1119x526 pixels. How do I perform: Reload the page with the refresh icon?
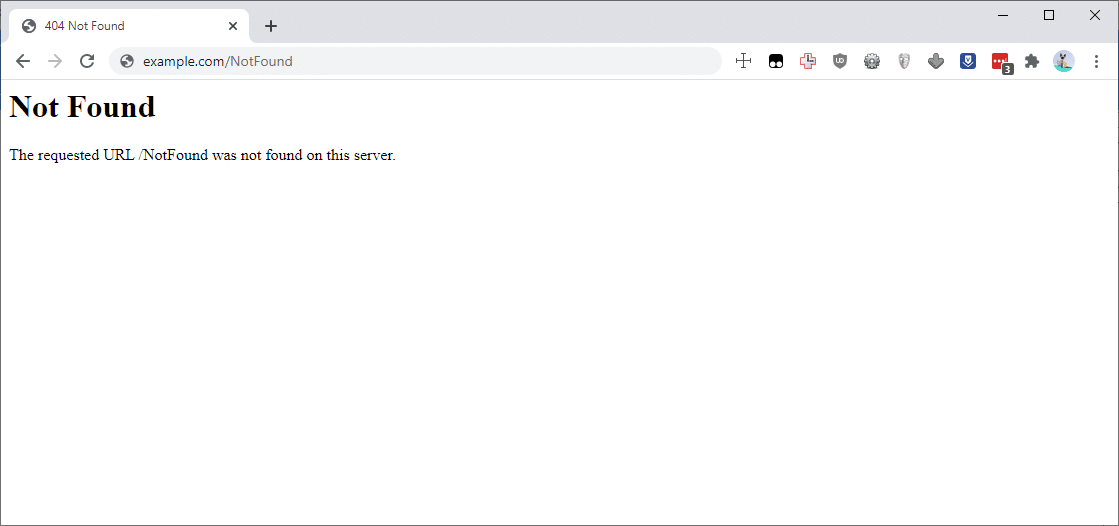[87, 61]
